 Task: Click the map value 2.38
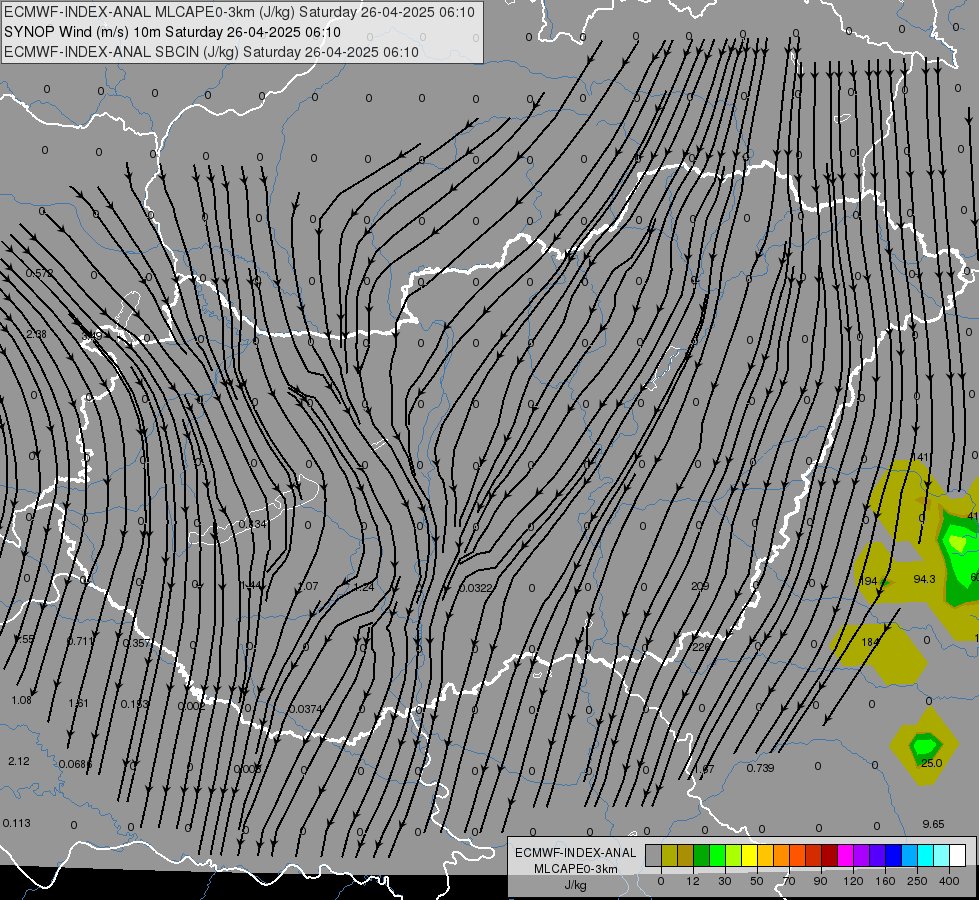[36, 334]
